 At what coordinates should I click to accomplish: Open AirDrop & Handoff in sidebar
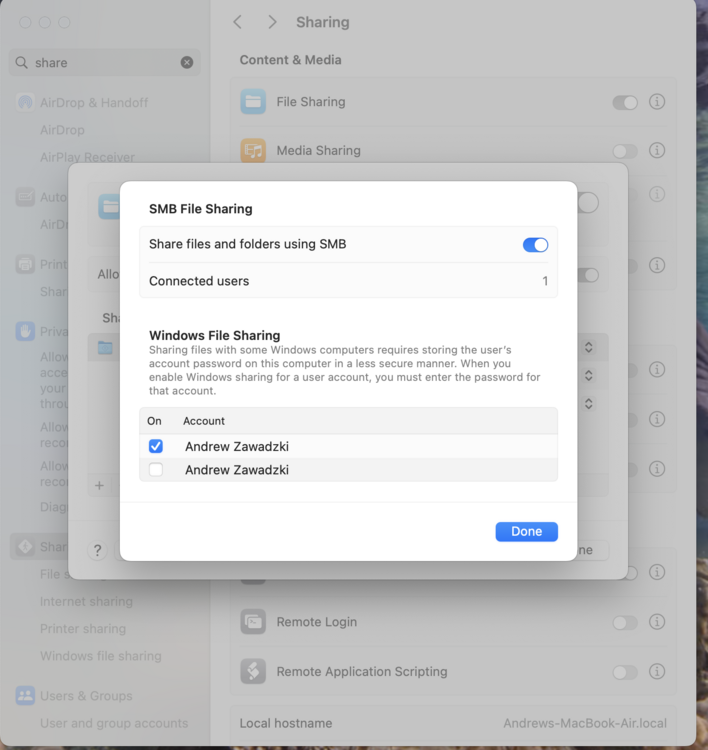coord(94,102)
